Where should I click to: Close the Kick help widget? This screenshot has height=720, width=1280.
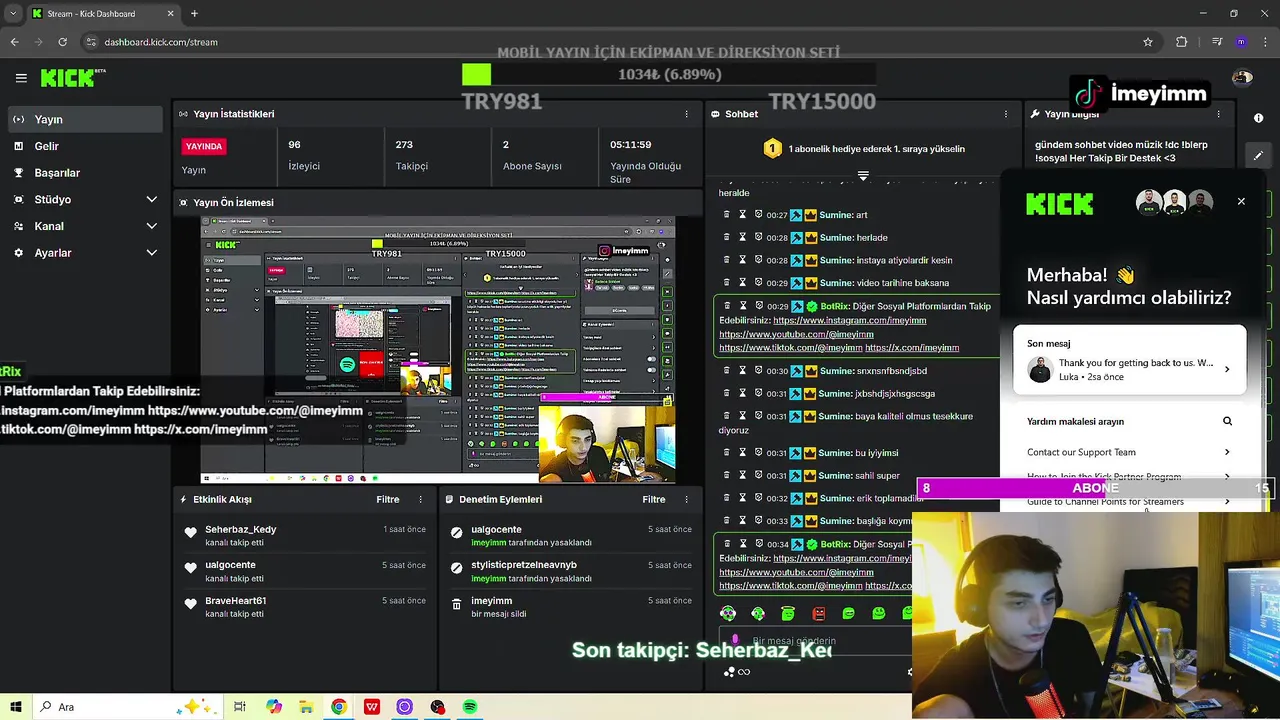tap(1241, 201)
